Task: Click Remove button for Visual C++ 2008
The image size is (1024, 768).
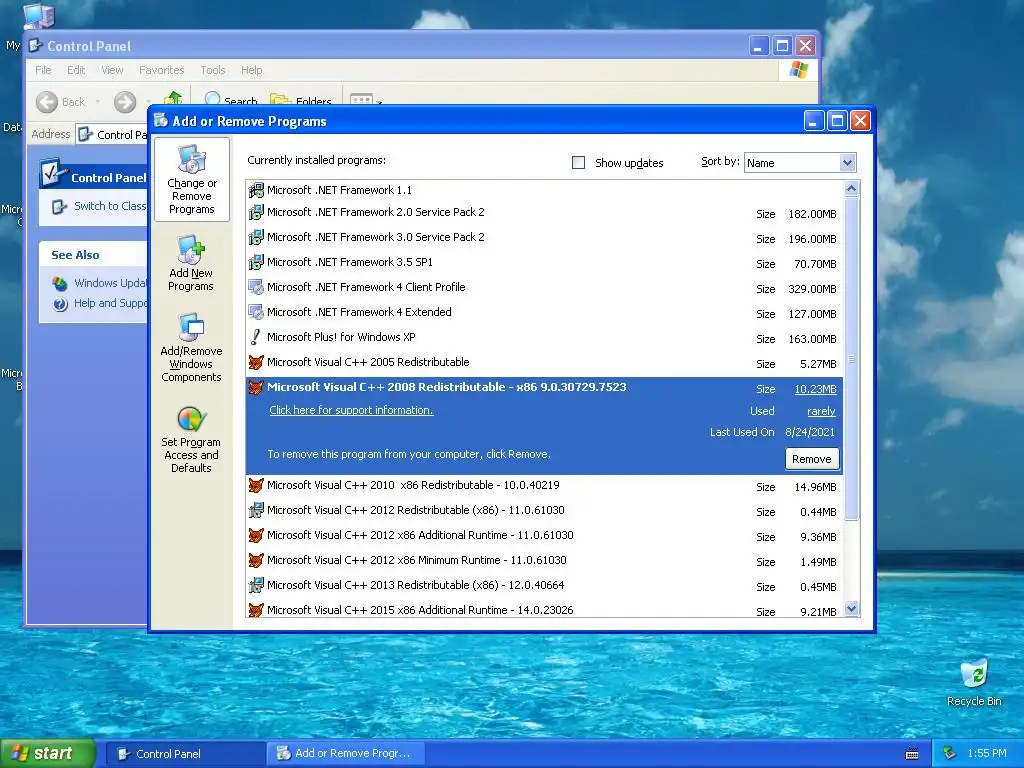Action: coord(812,459)
